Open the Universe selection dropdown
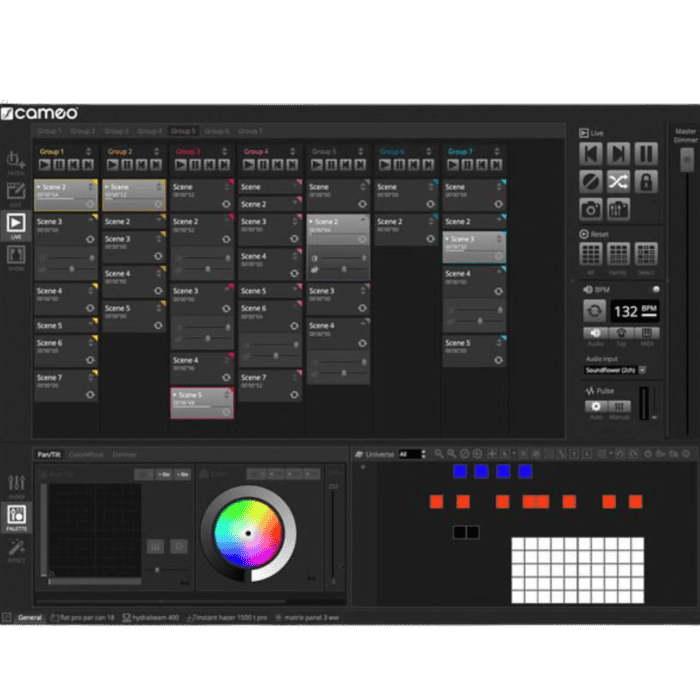Screen dimensions: 700x700 click(411, 454)
